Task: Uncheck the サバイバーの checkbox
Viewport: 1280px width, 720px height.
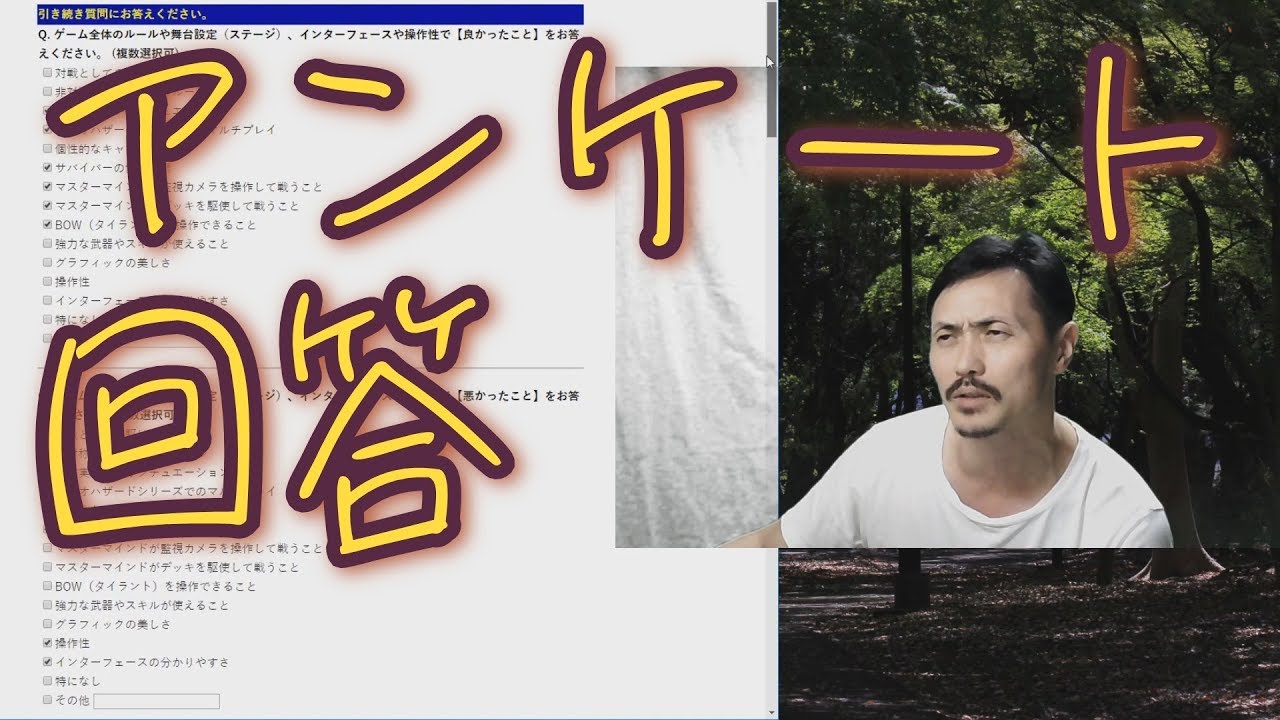Action: [x=47, y=168]
